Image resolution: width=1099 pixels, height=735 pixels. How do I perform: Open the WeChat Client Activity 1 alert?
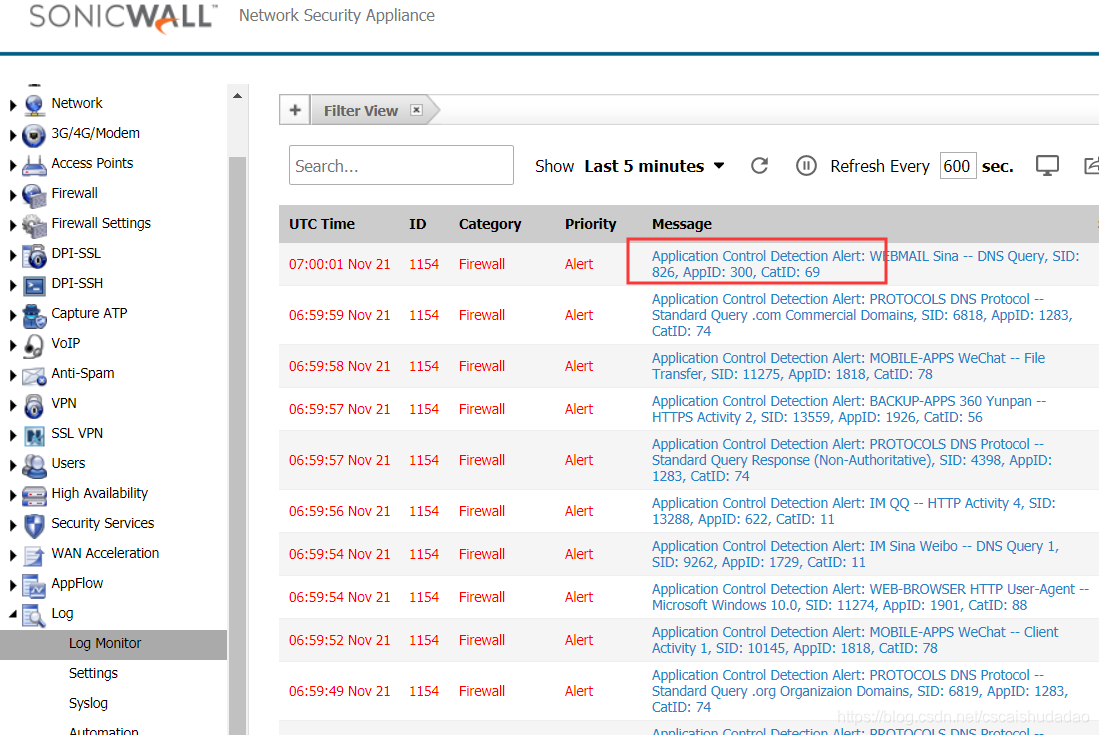point(854,640)
